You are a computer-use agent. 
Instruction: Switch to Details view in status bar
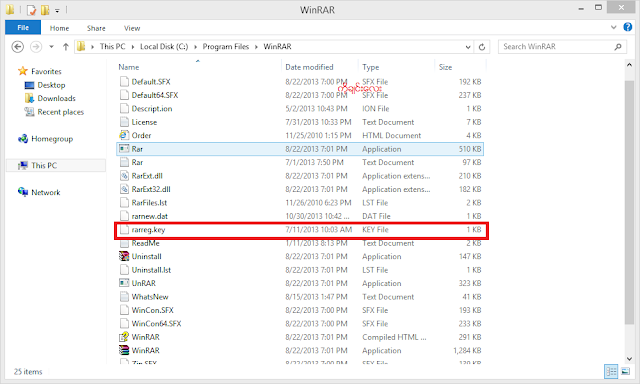[x=611, y=371]
